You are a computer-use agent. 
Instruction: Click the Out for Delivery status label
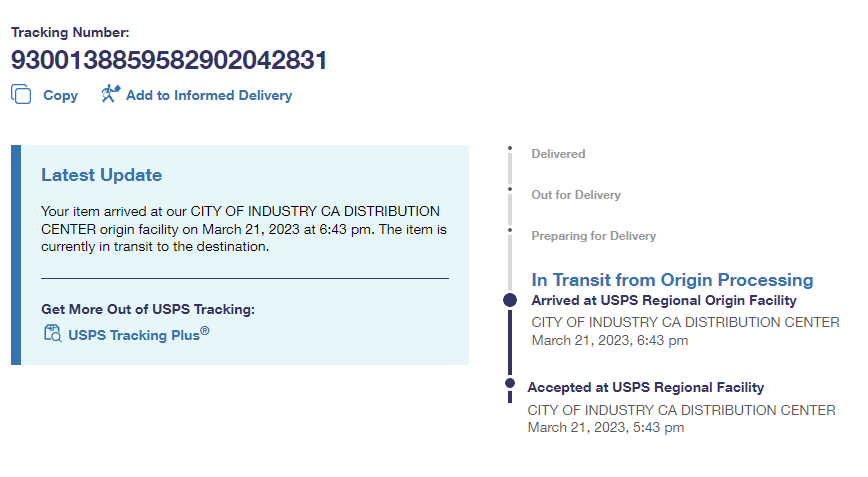point(576,195)
